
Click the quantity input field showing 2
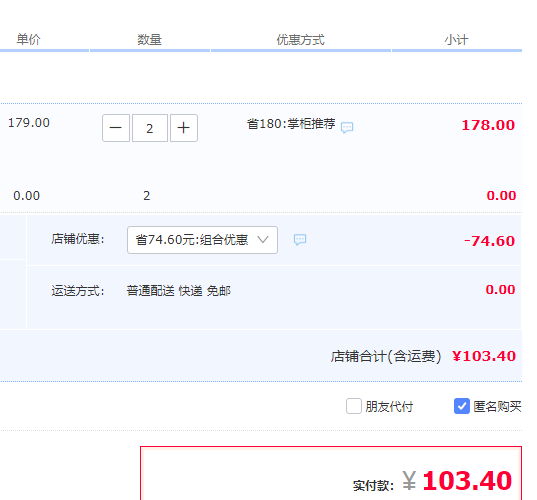pos(150,128)
